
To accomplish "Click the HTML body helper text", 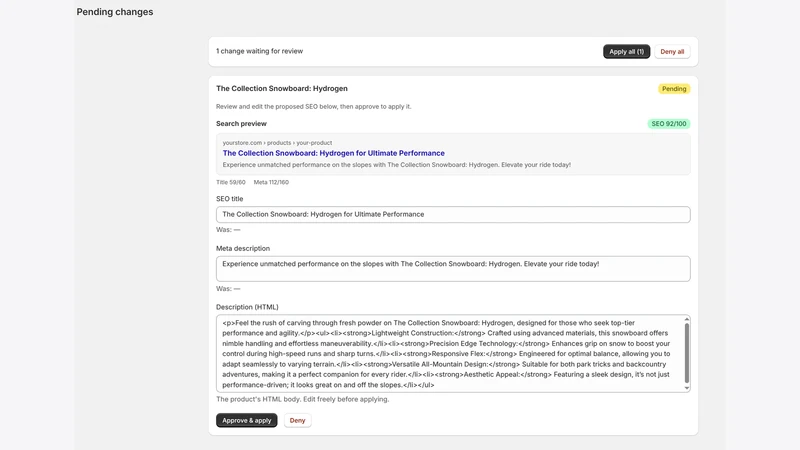I will [x=303, y=399].
